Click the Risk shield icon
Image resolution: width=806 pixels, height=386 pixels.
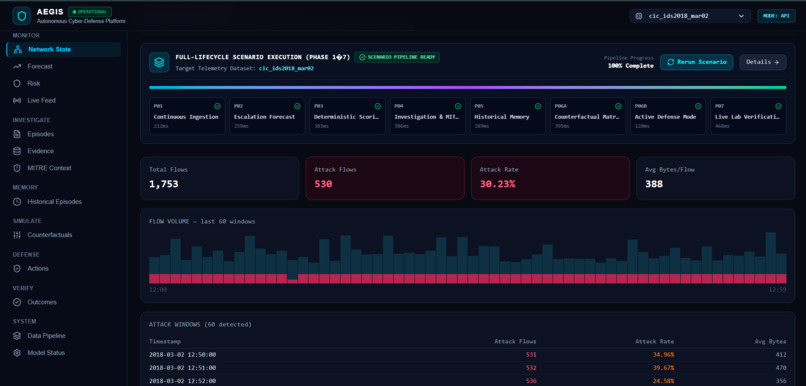coord(17,83)
